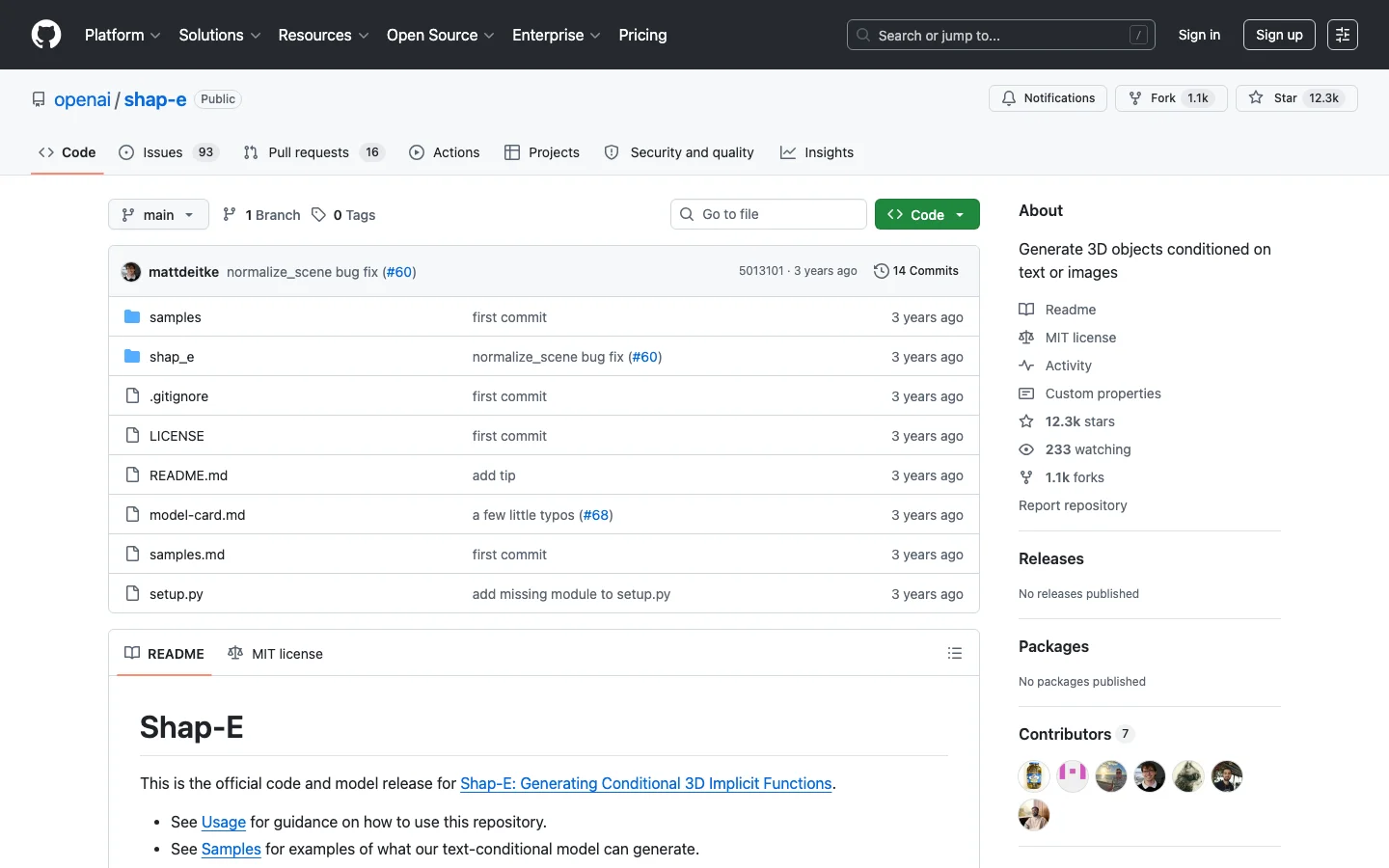Click the file icon for setup.py
The image size is (1389, 868).
click(133, 594)
